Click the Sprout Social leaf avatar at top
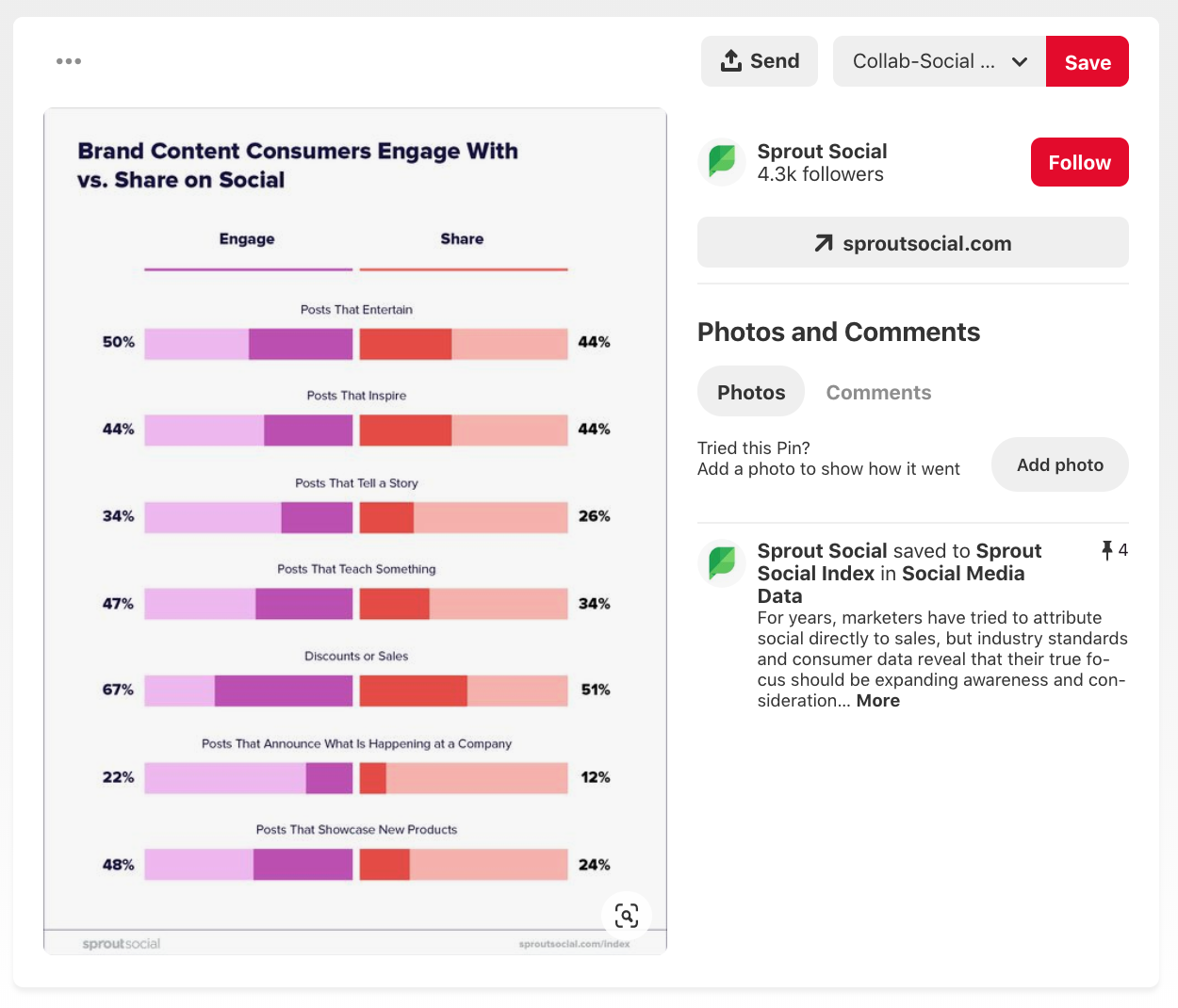 [722, 162]
